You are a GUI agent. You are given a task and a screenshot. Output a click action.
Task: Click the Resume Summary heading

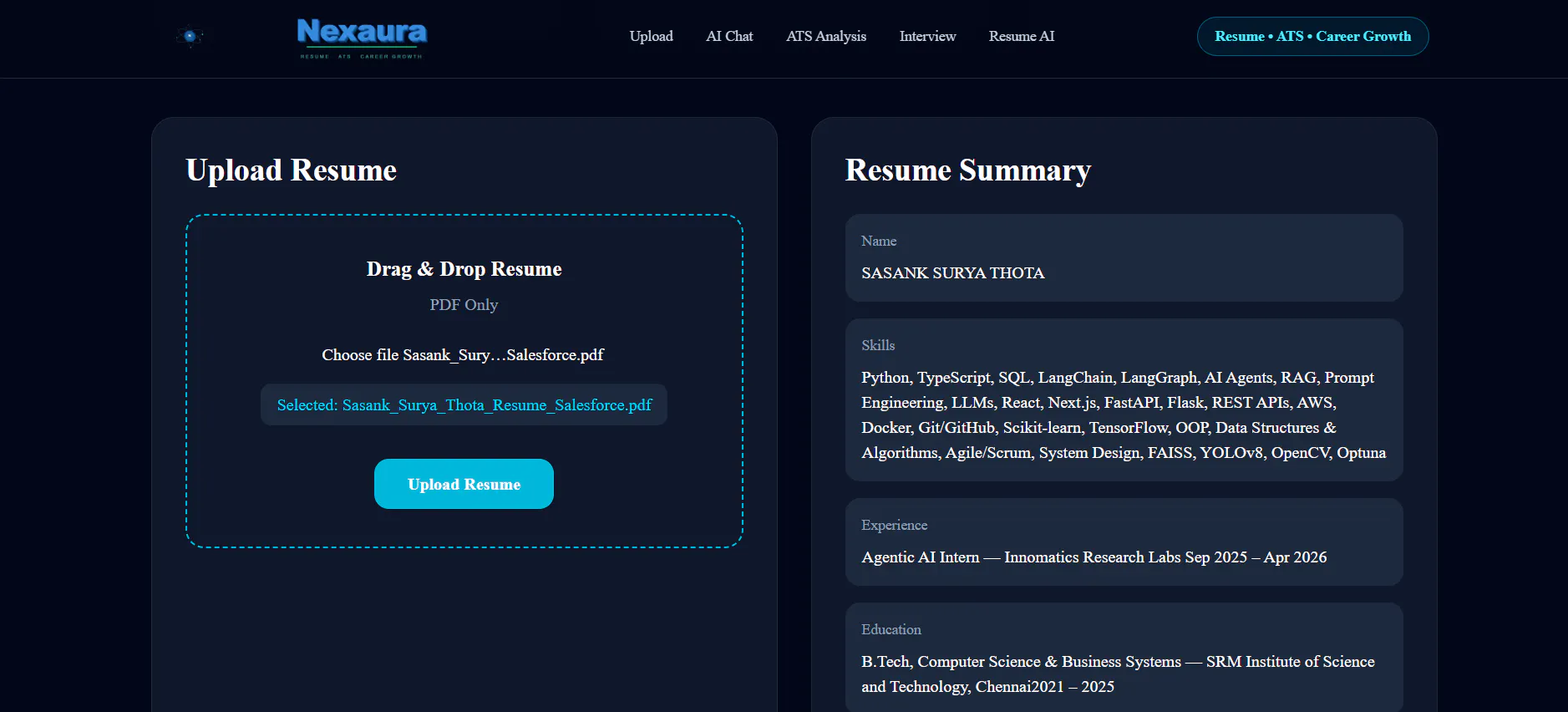[x=968, y=170]
